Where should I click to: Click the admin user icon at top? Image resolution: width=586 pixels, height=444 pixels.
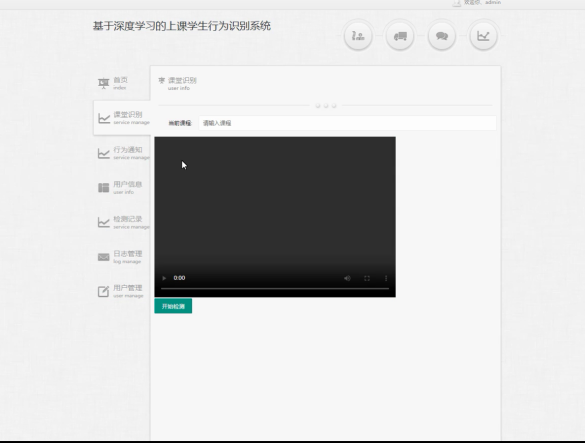point(456,3)
